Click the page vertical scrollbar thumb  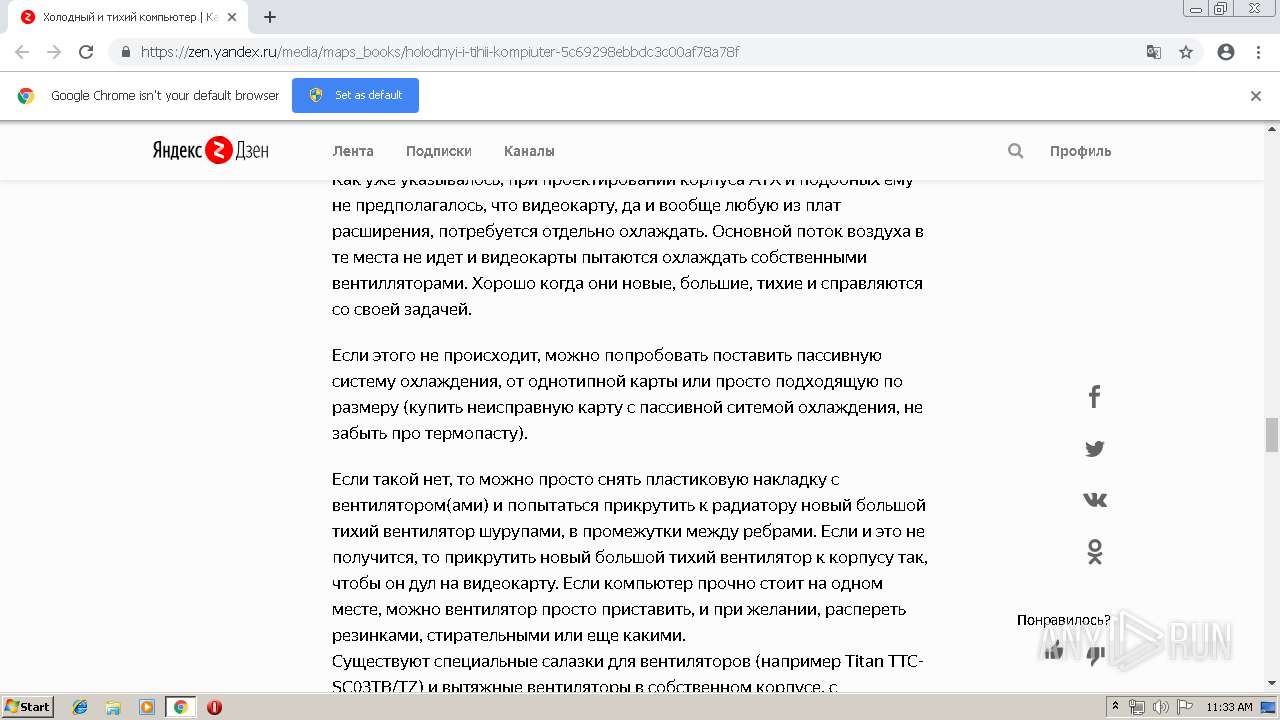click(x=1272, y=435)
